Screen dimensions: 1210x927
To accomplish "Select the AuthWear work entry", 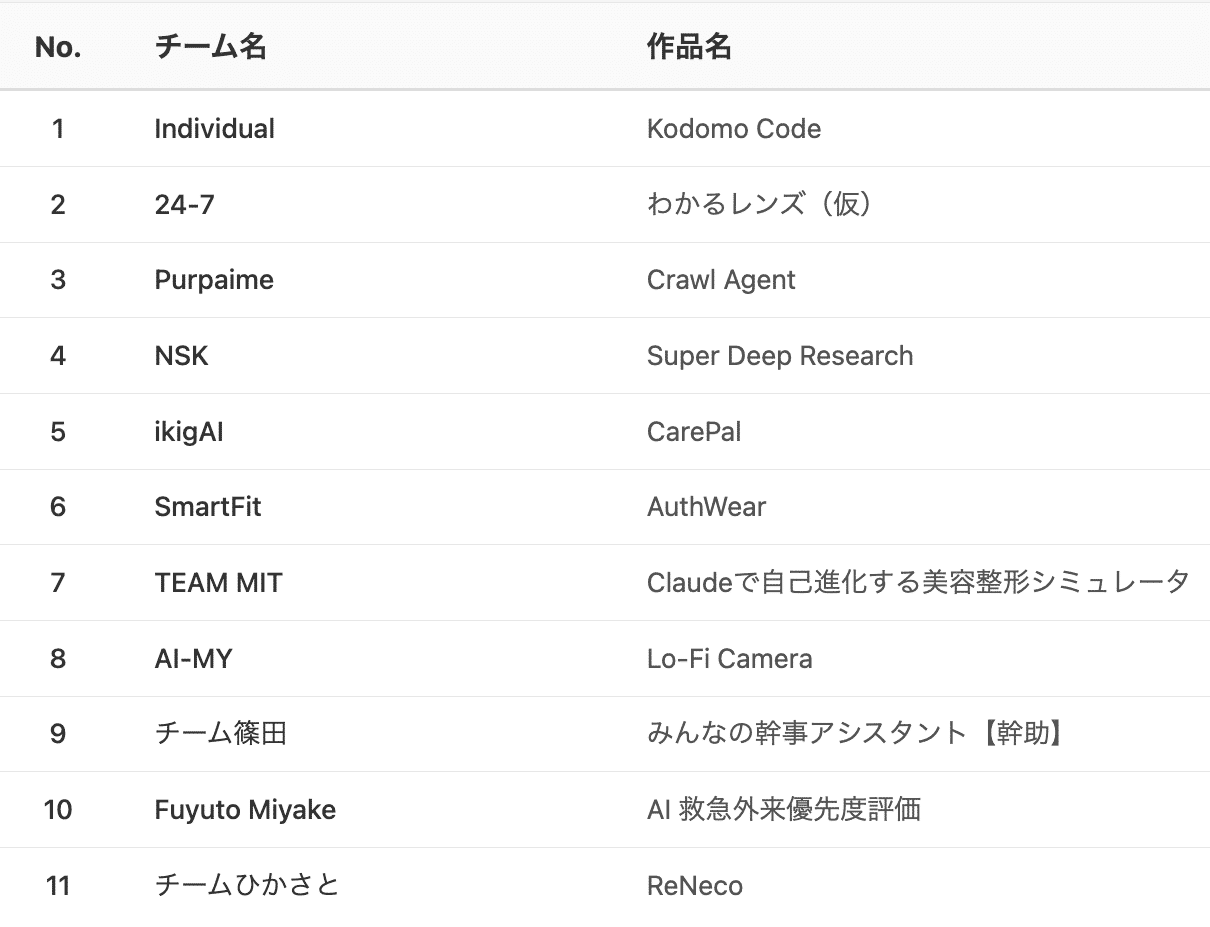I will (706, 507).
